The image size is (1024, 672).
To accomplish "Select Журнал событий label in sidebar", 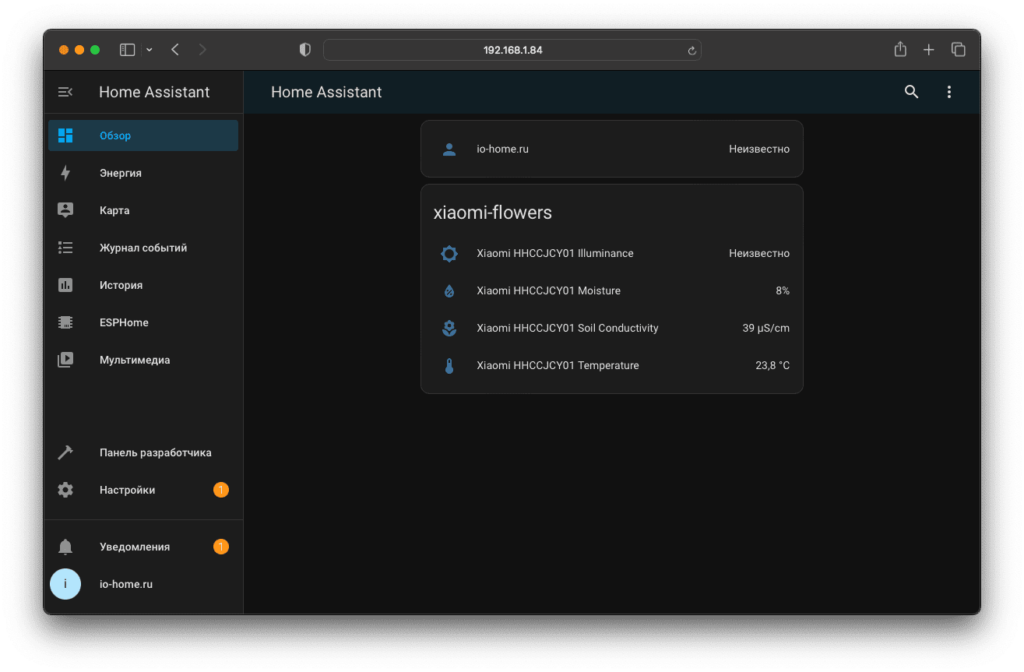I will pyautogui.click(x=143, y=248).
